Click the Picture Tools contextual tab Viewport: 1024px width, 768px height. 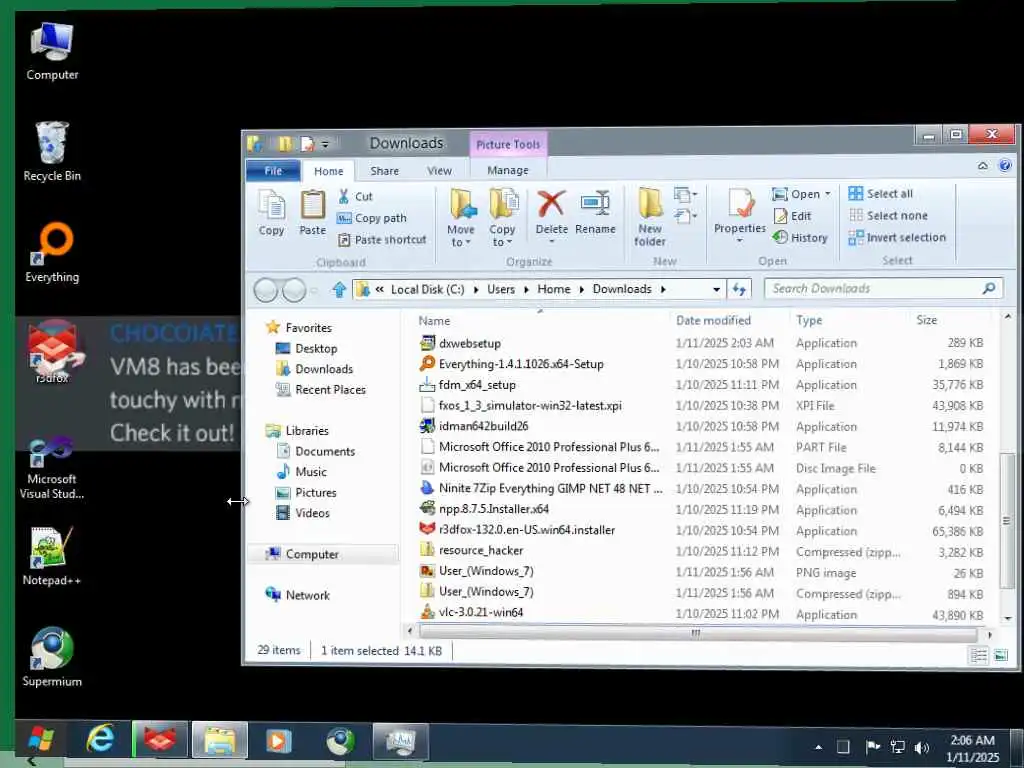click(x=508, y=144)
